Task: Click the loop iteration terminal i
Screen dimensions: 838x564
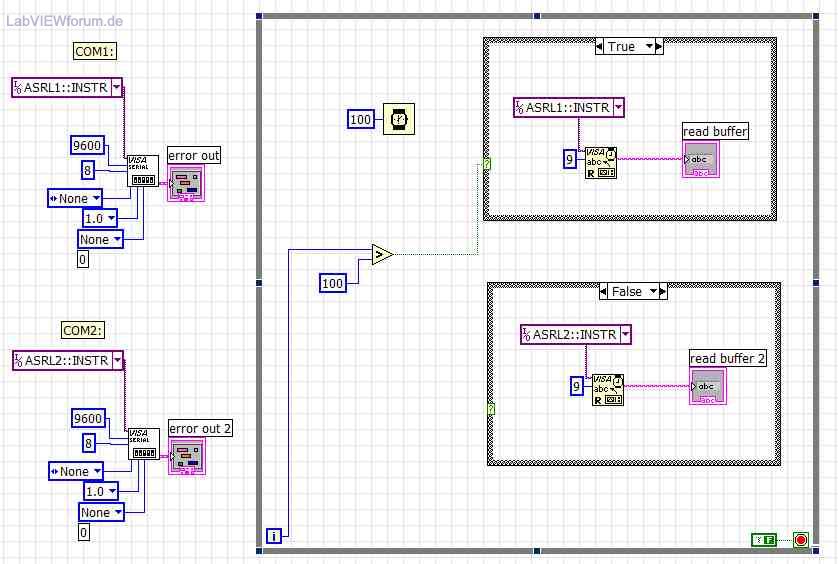Action: (x=274, y=536)
